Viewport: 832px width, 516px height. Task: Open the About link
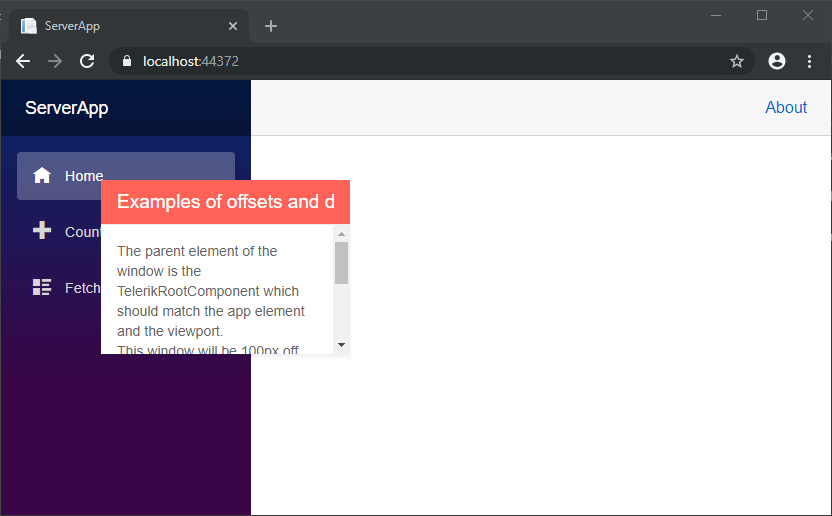point(785,108)
